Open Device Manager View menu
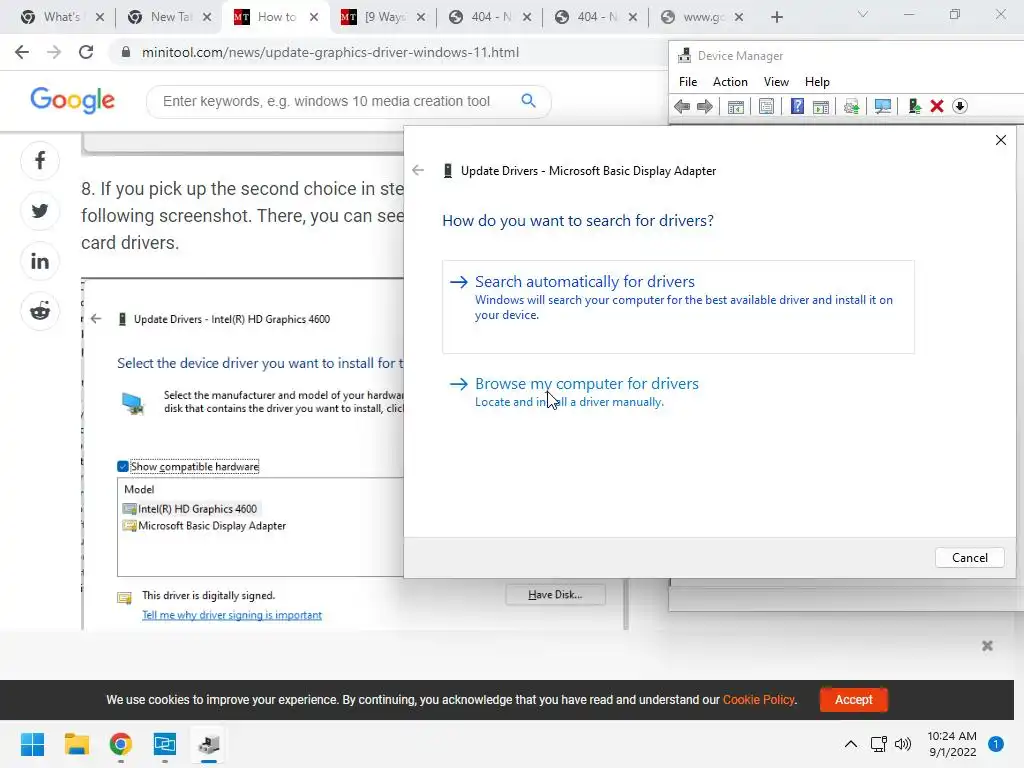The image size is (1024, 768). 776,82
